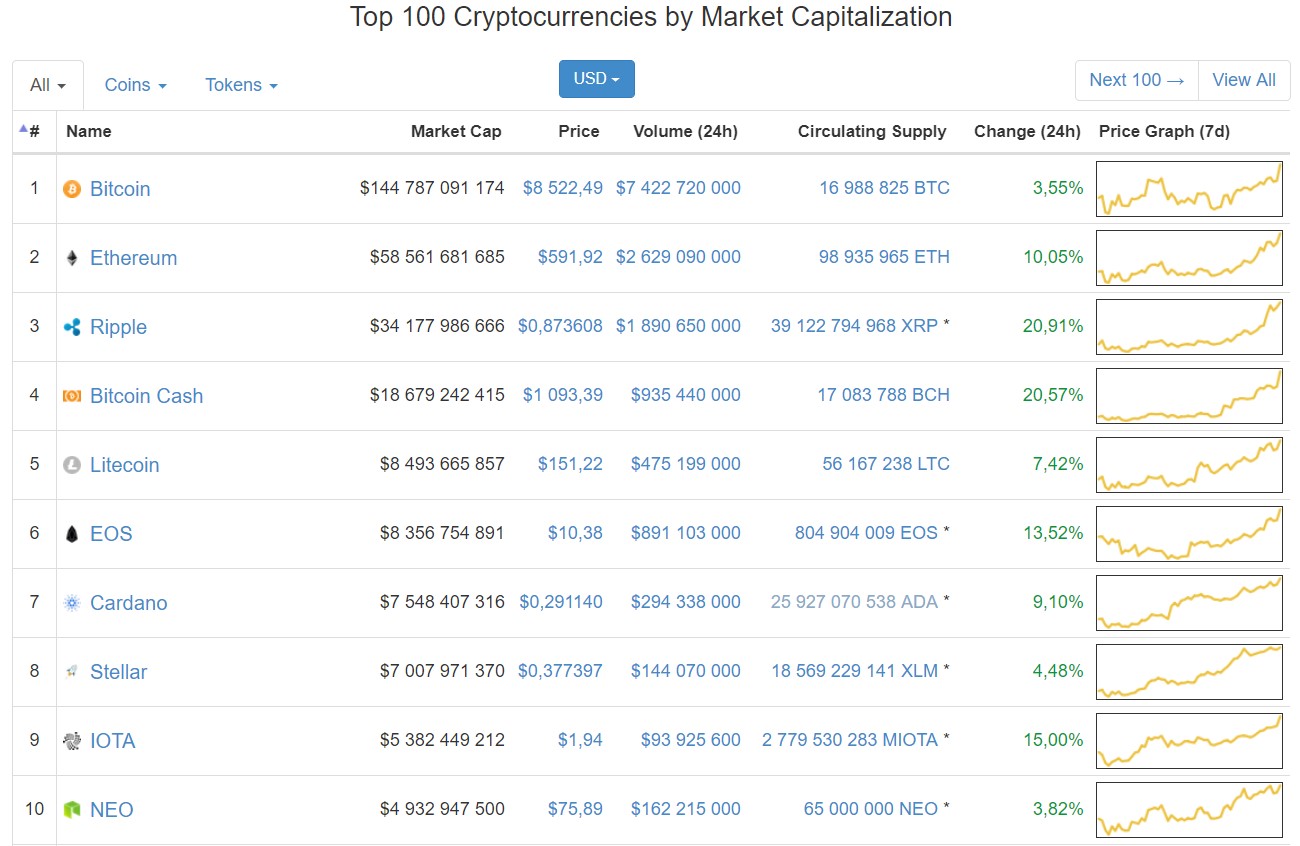Sort table by rank number column
Screen dimensions: 1300x846
click(31, 131)
